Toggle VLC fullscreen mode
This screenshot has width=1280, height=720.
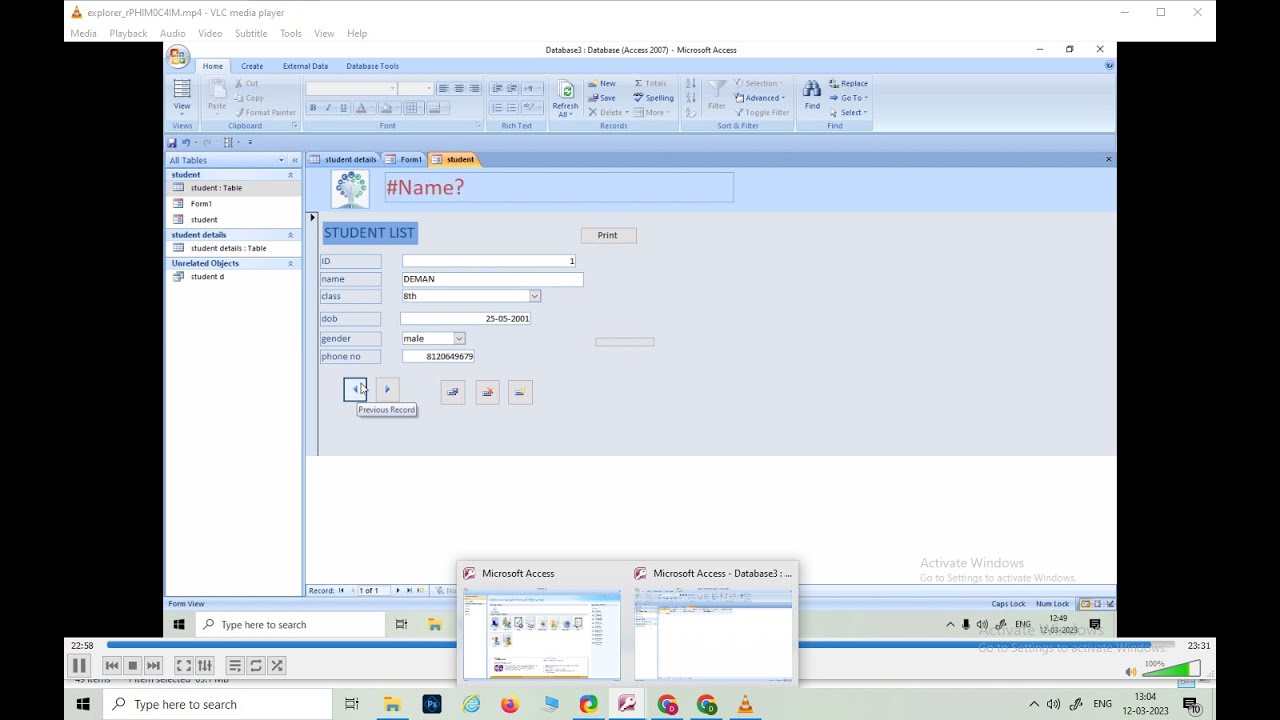click(x=184, y=665)
